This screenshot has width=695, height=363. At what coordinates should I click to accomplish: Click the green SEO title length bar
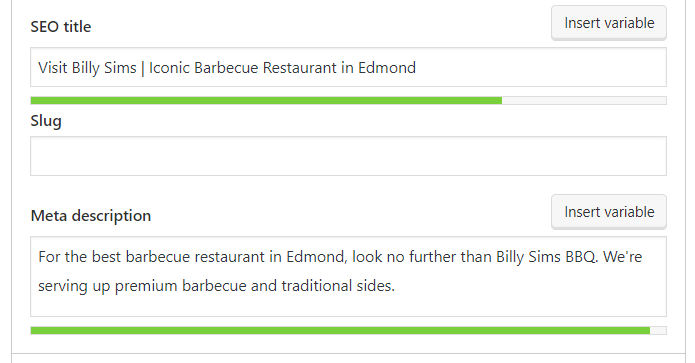pyautogui.click(x=266, y=101)
